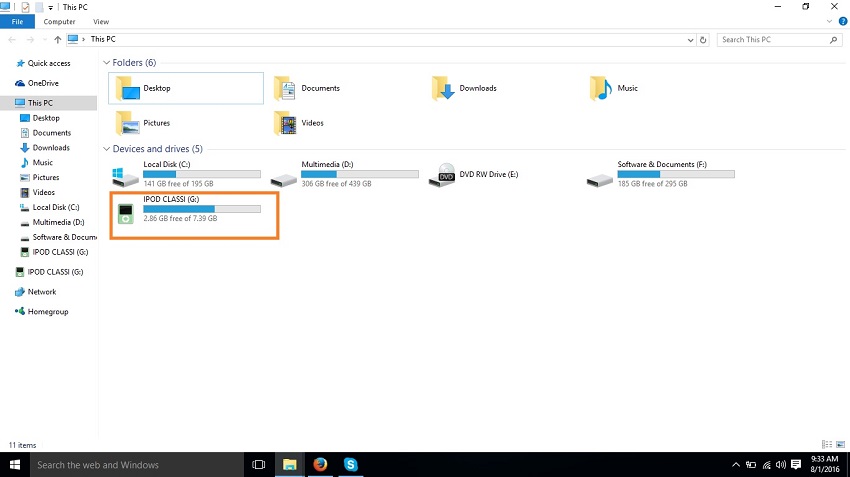Open the Music folder icon

[600, 89]
